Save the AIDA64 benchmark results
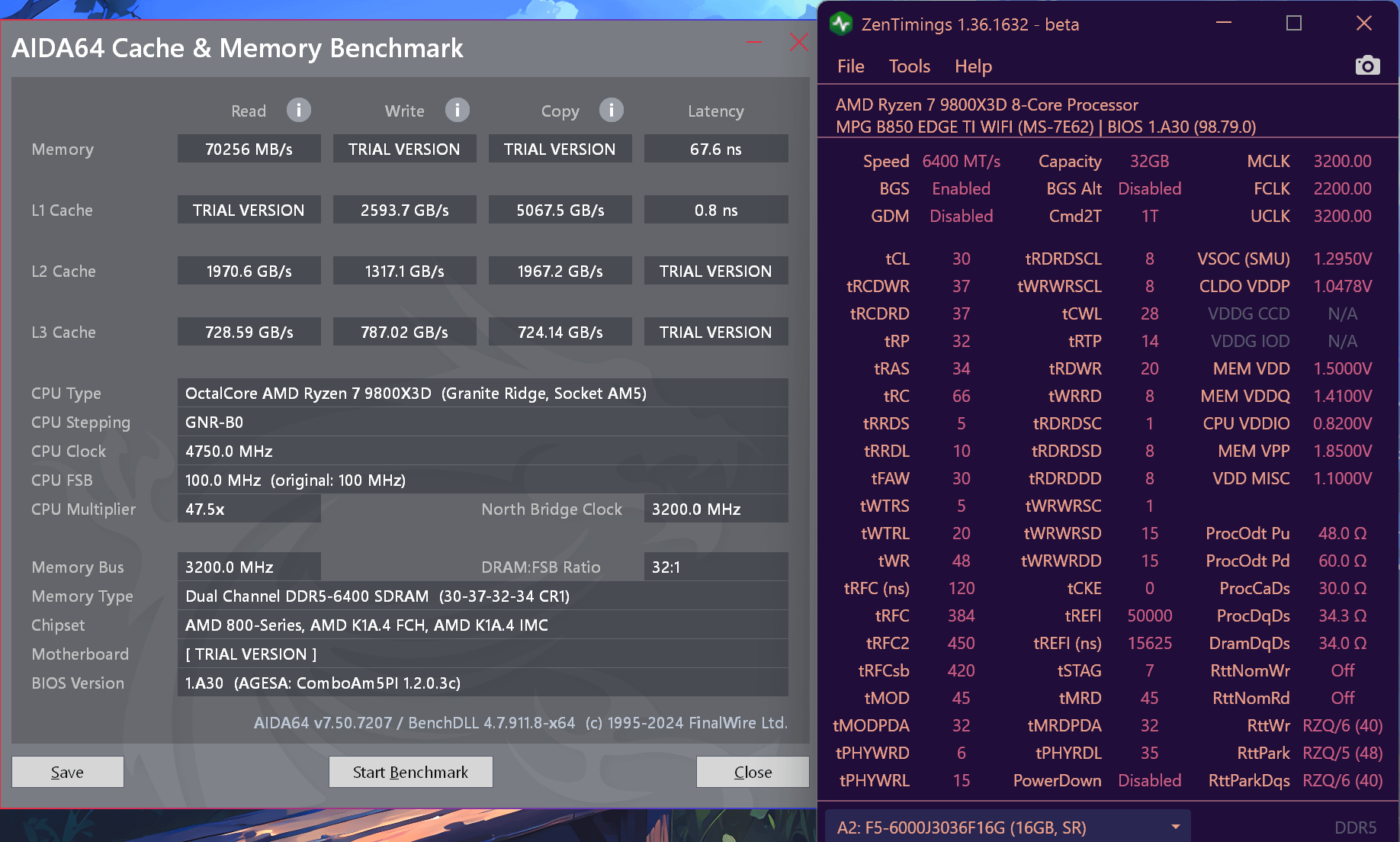The height and width of the screenshot is (842, 1400). tap(68, 772)
